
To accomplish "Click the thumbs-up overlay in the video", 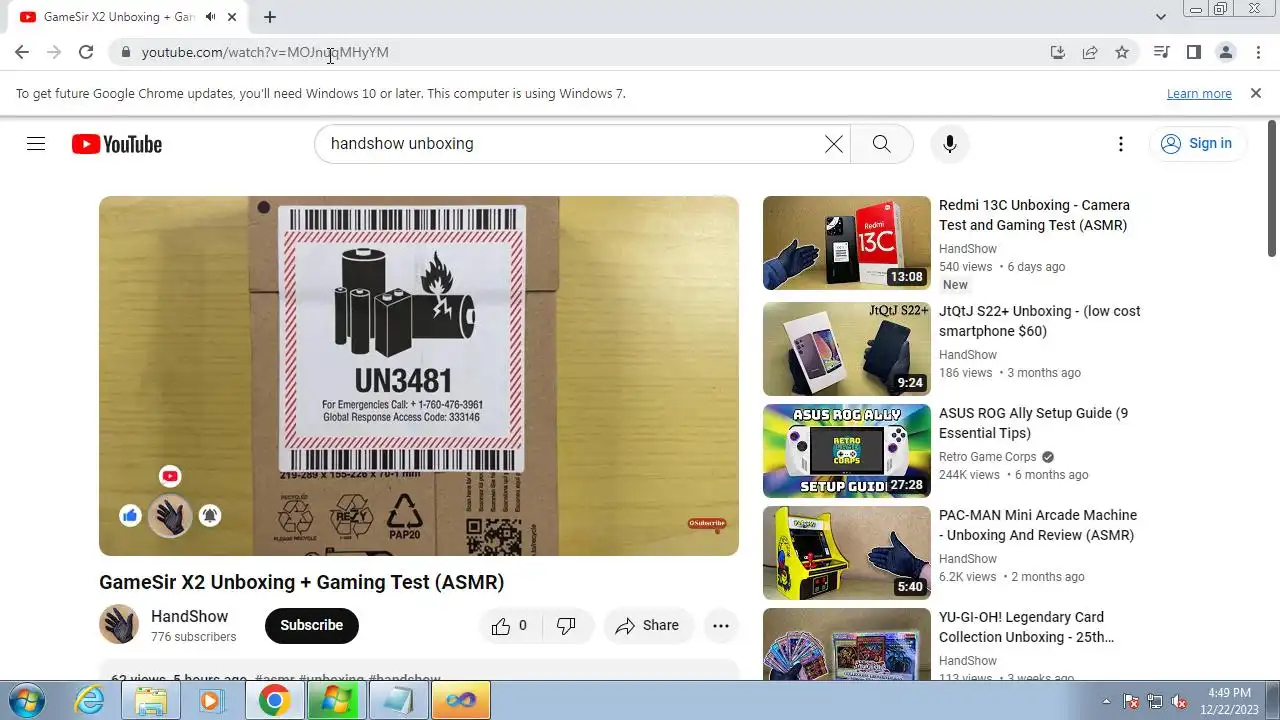I will tap(130, 516).
